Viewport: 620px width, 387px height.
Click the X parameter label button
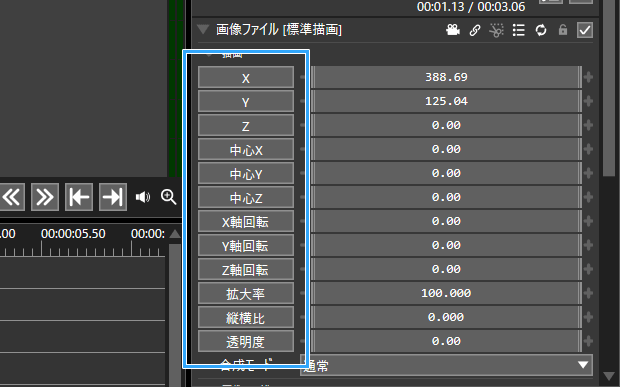(x=246, y=77)
